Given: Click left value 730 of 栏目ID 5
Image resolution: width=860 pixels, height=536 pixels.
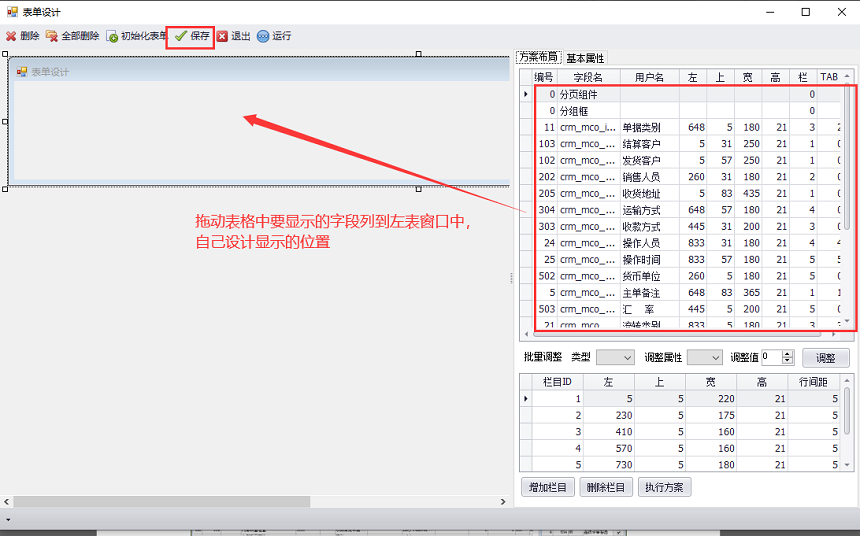Looking at the screenshot, I should coord(609,465).
